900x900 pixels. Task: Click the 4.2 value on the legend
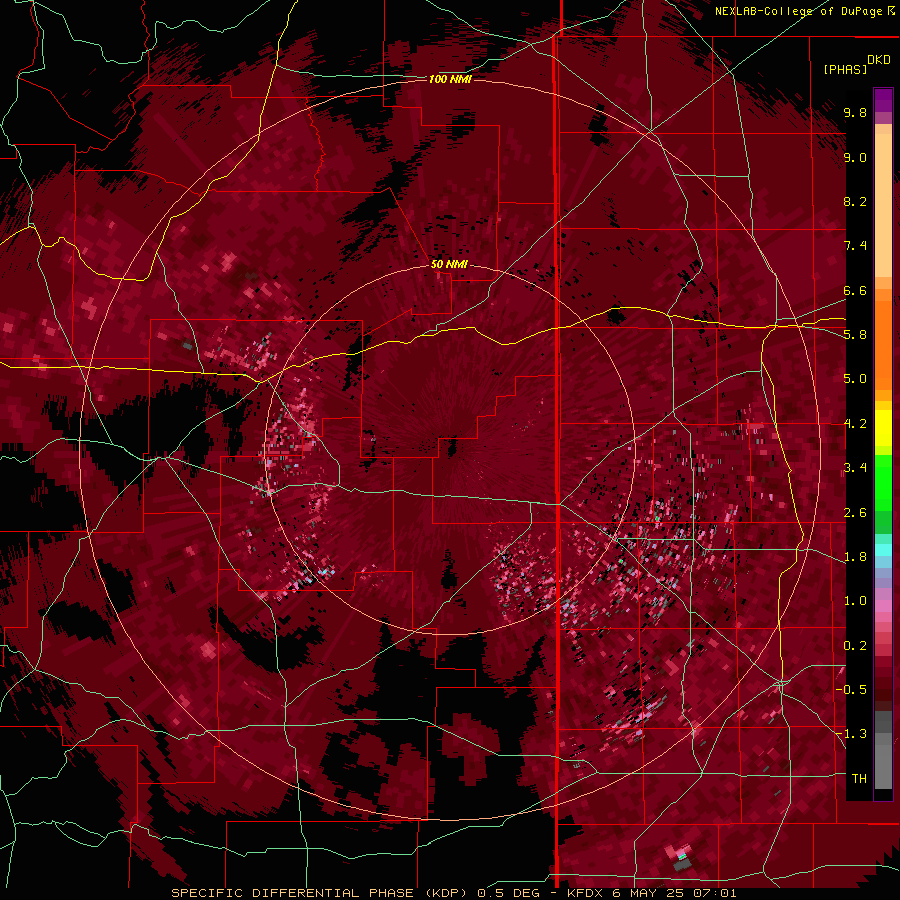tap(855, 424)
